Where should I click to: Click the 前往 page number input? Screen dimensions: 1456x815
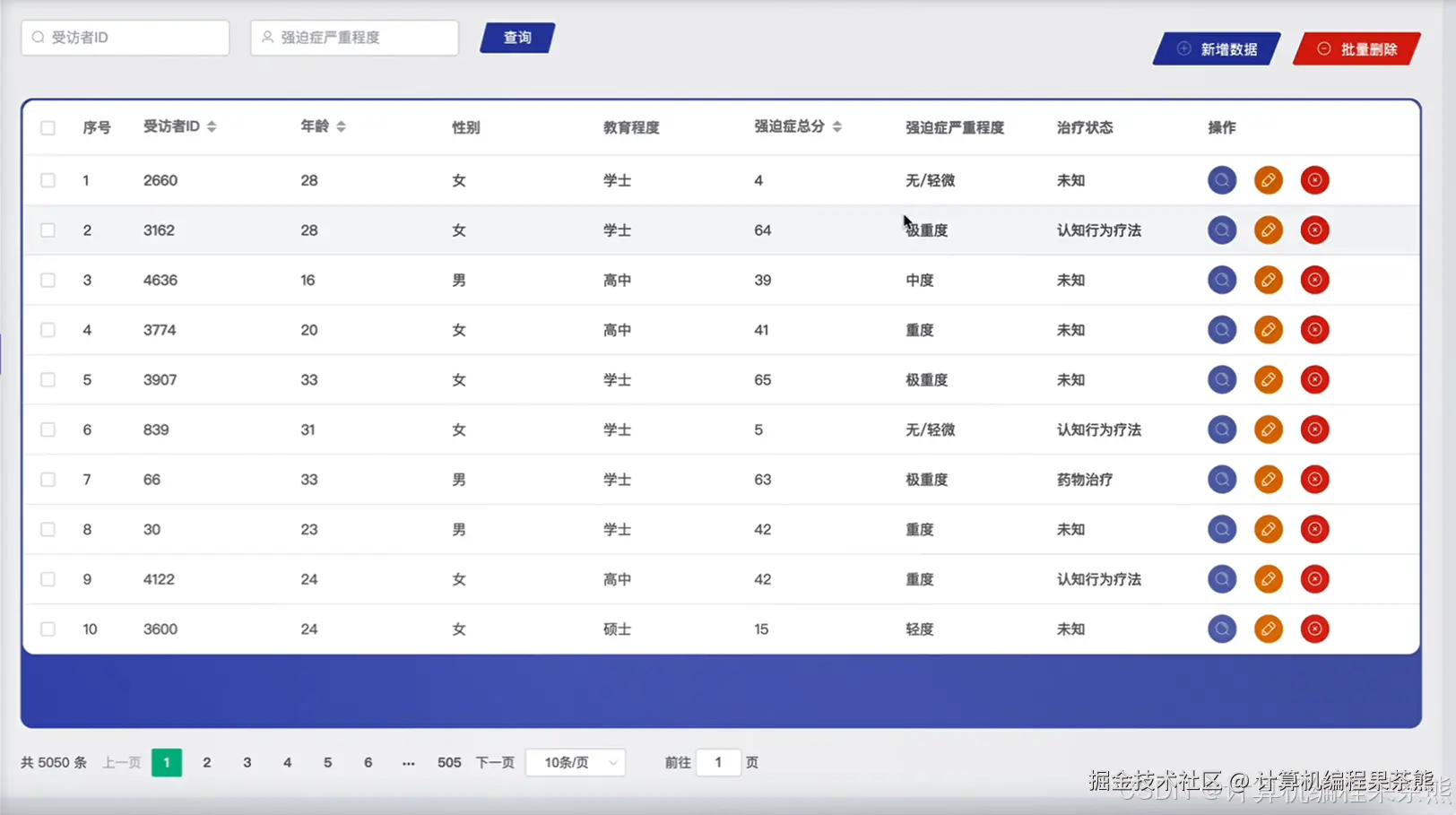(718, 762)
